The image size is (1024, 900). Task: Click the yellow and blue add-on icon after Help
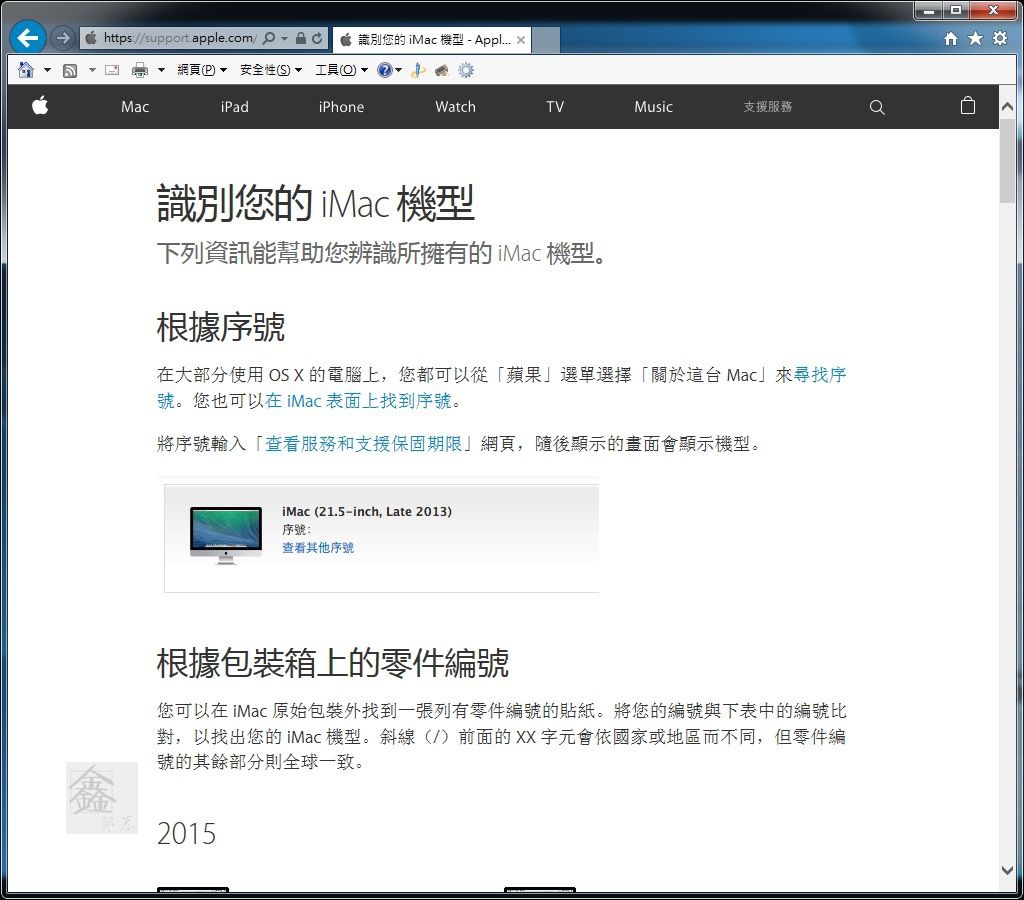tap(418, 70)
